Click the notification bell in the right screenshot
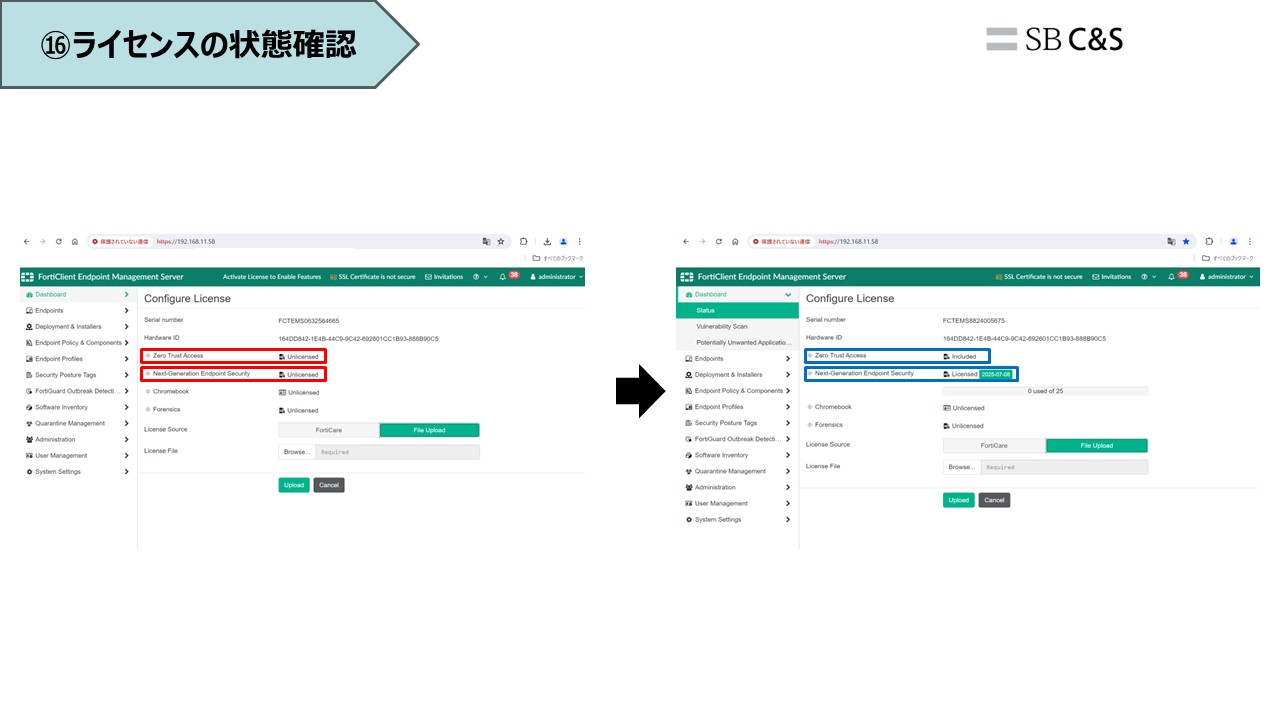This screenshot has height=720, width=1280. point(1171,277)
